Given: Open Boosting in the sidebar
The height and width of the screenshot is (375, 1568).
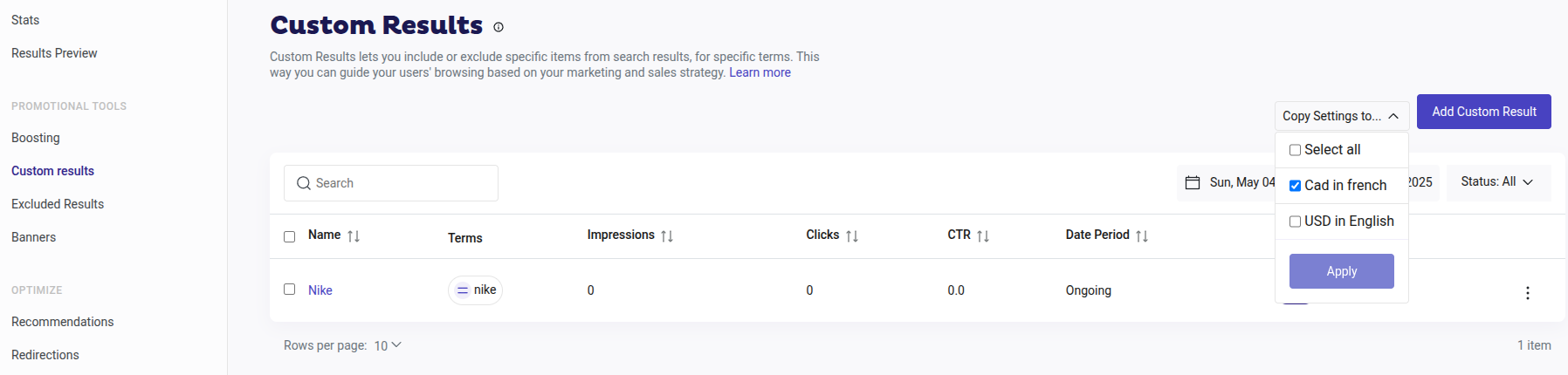Looking at the screenshot, I should click(36, 138).
